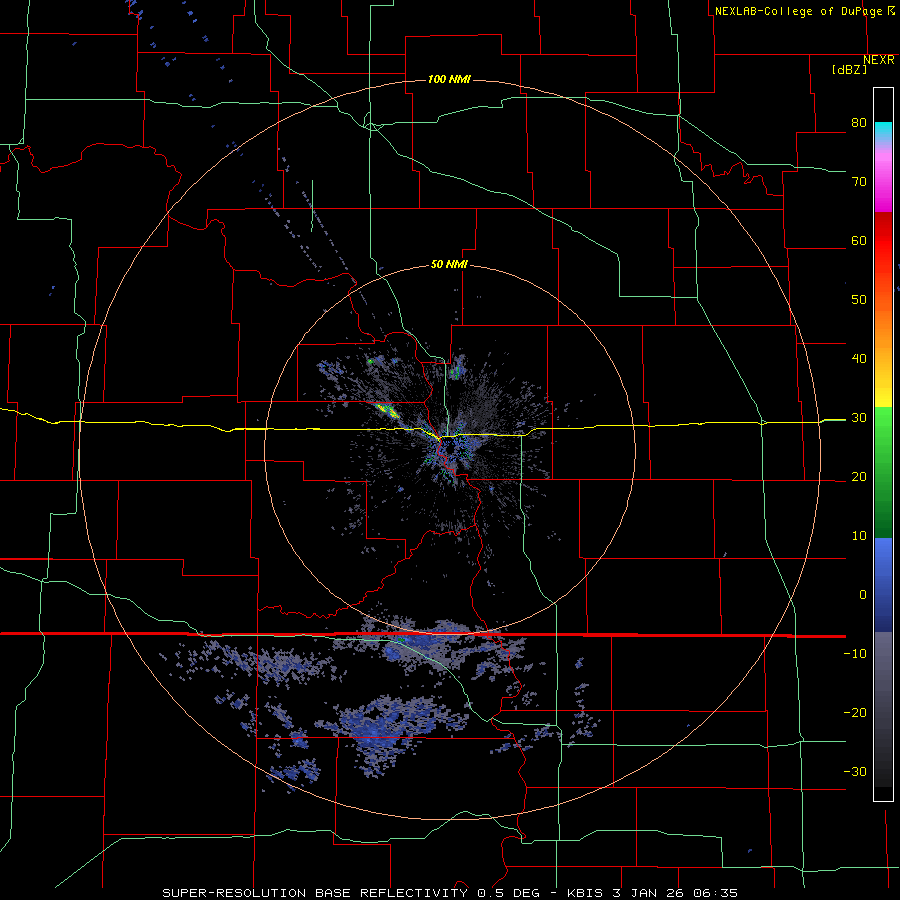900x900 pixels.
Task: Click the 80 dBZ scale value
Action: click(859, 123)
